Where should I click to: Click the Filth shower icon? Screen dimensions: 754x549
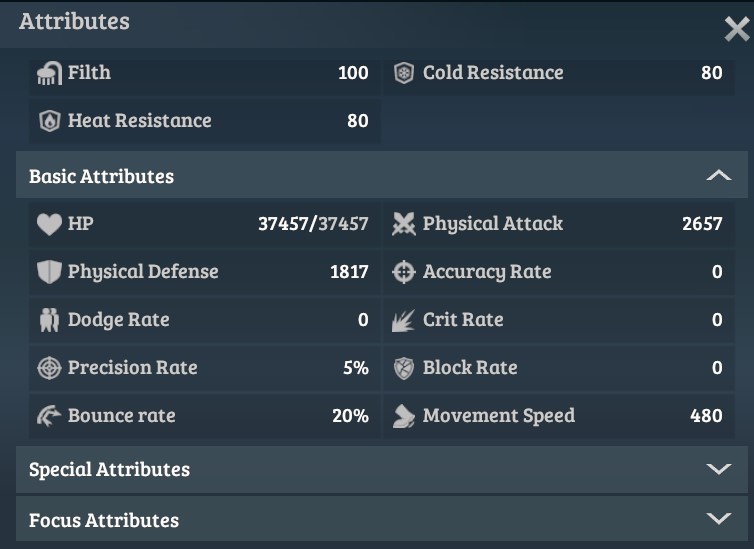[49, 73]
